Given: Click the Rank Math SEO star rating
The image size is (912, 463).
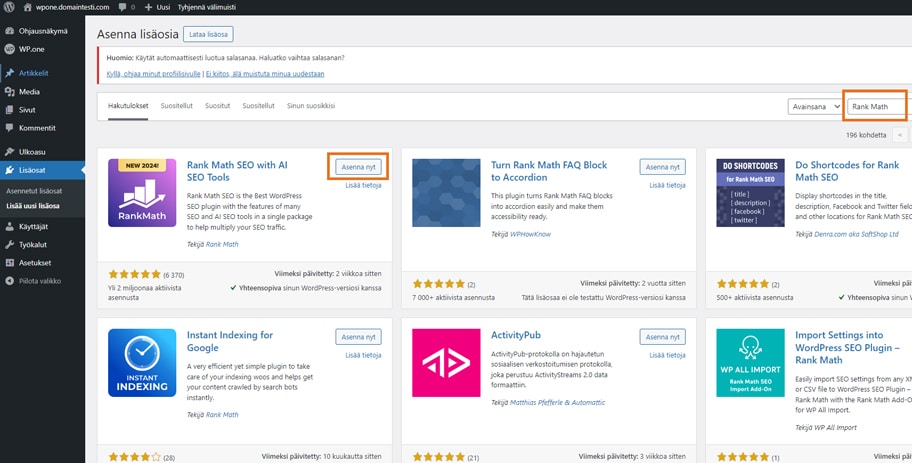Looking at the screenshot, I should 134,274.
